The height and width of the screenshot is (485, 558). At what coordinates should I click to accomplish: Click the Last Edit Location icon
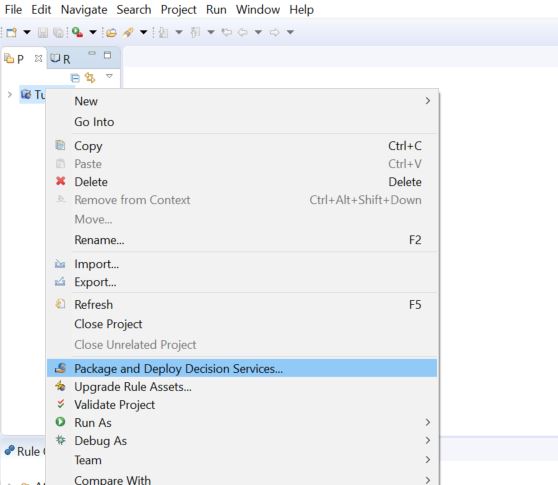click(227, 33)
